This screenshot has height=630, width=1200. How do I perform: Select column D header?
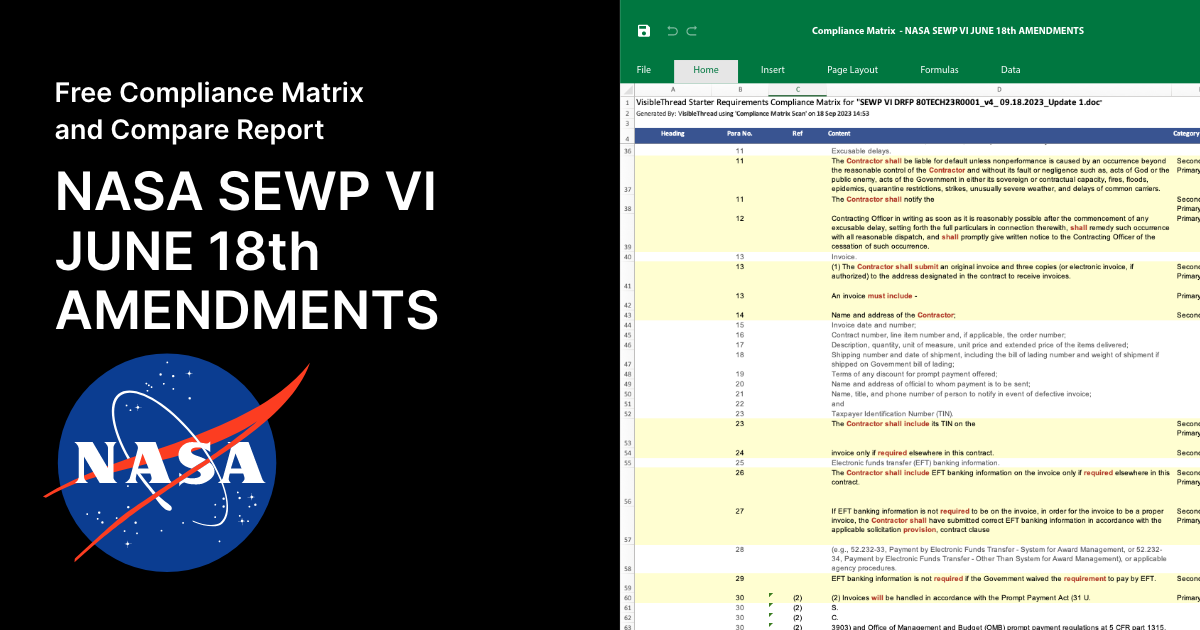pyautogui.click(x=998, y=91)
